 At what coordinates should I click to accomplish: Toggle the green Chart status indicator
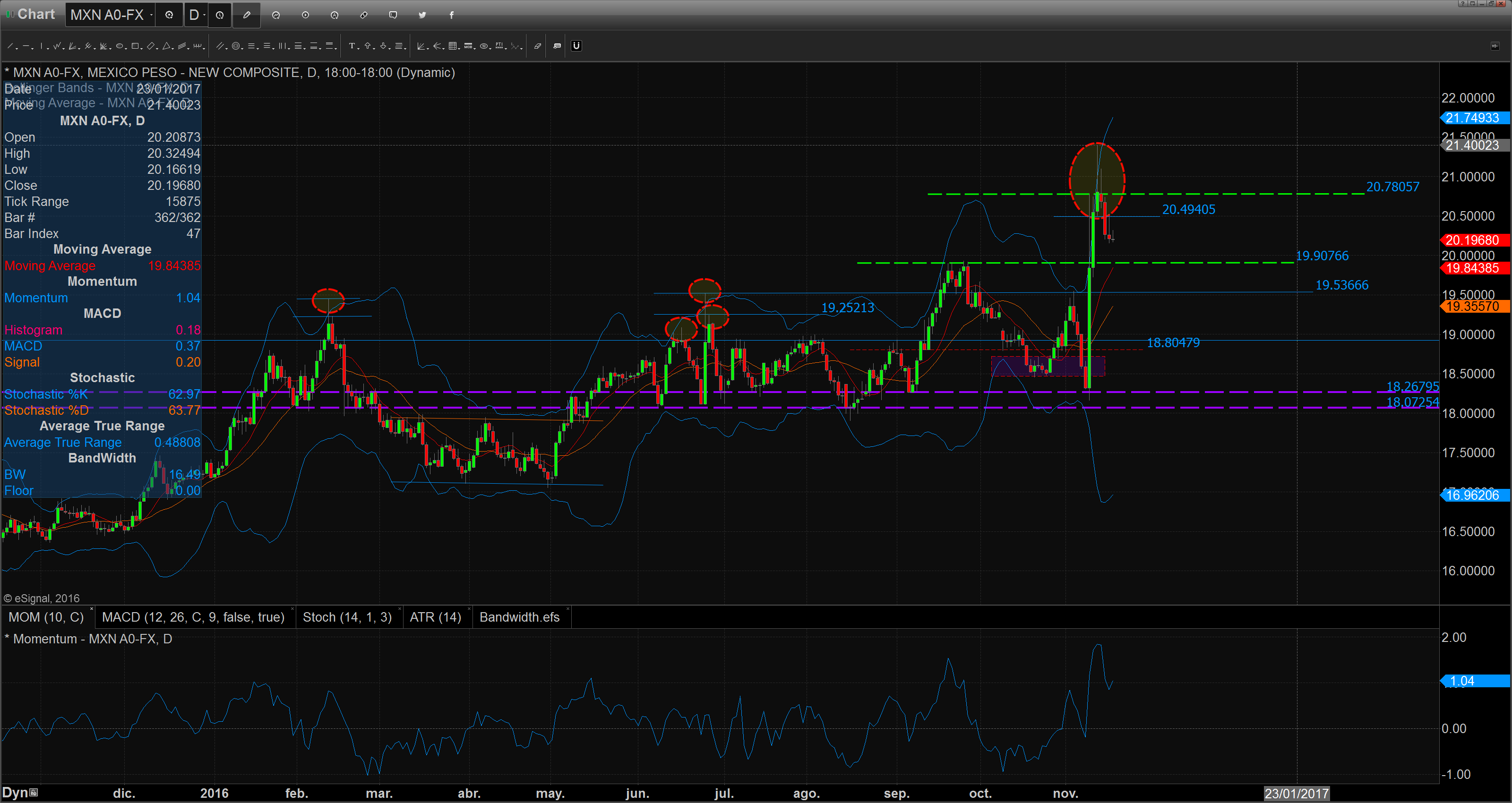(9, 14)
